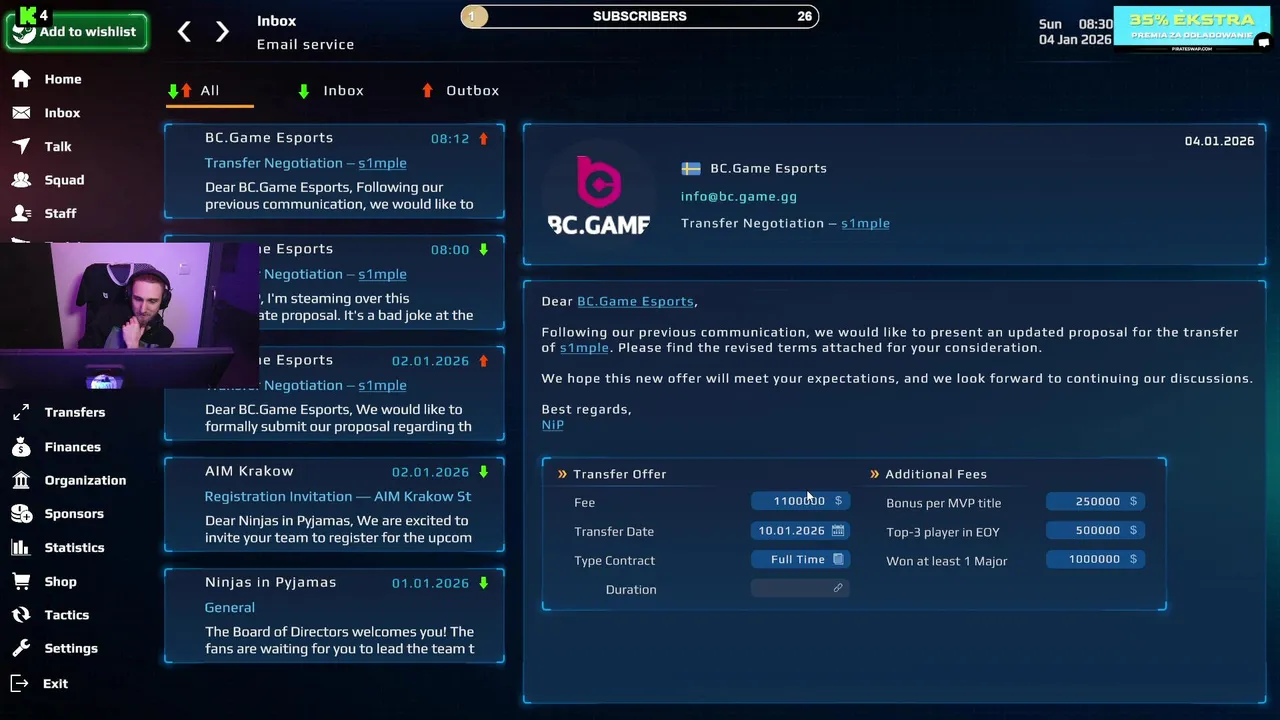
Task: Click the calendar icon in Transfer Date
Action: click(x=838, y=530)
